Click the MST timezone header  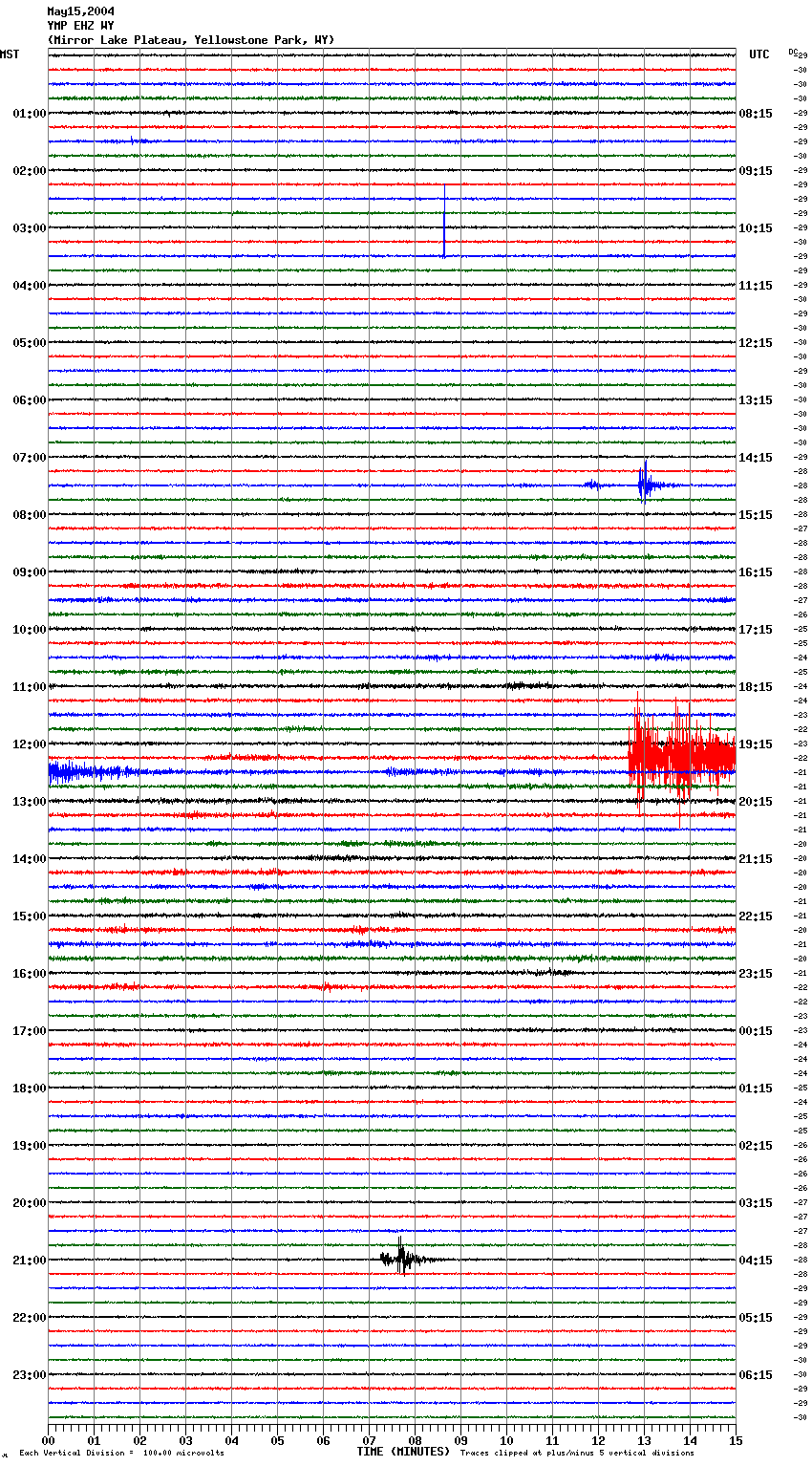(10, 54)
